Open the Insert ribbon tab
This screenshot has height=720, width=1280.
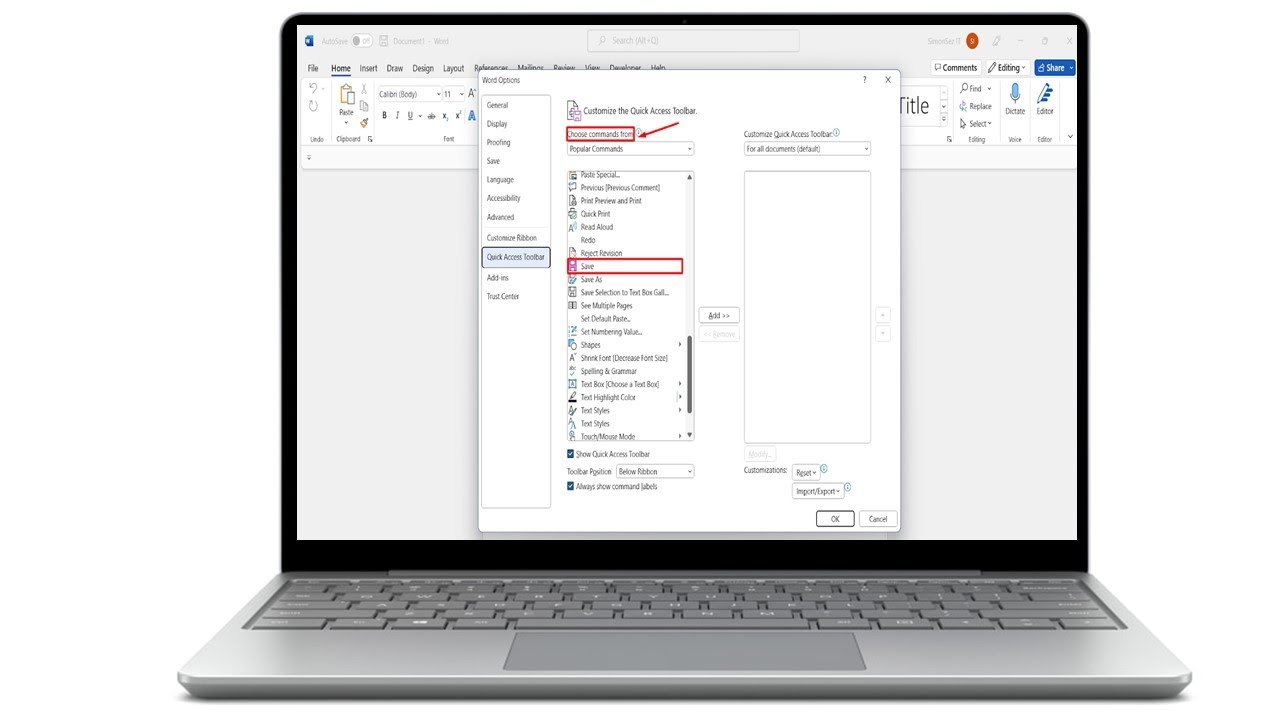[369, 68]
